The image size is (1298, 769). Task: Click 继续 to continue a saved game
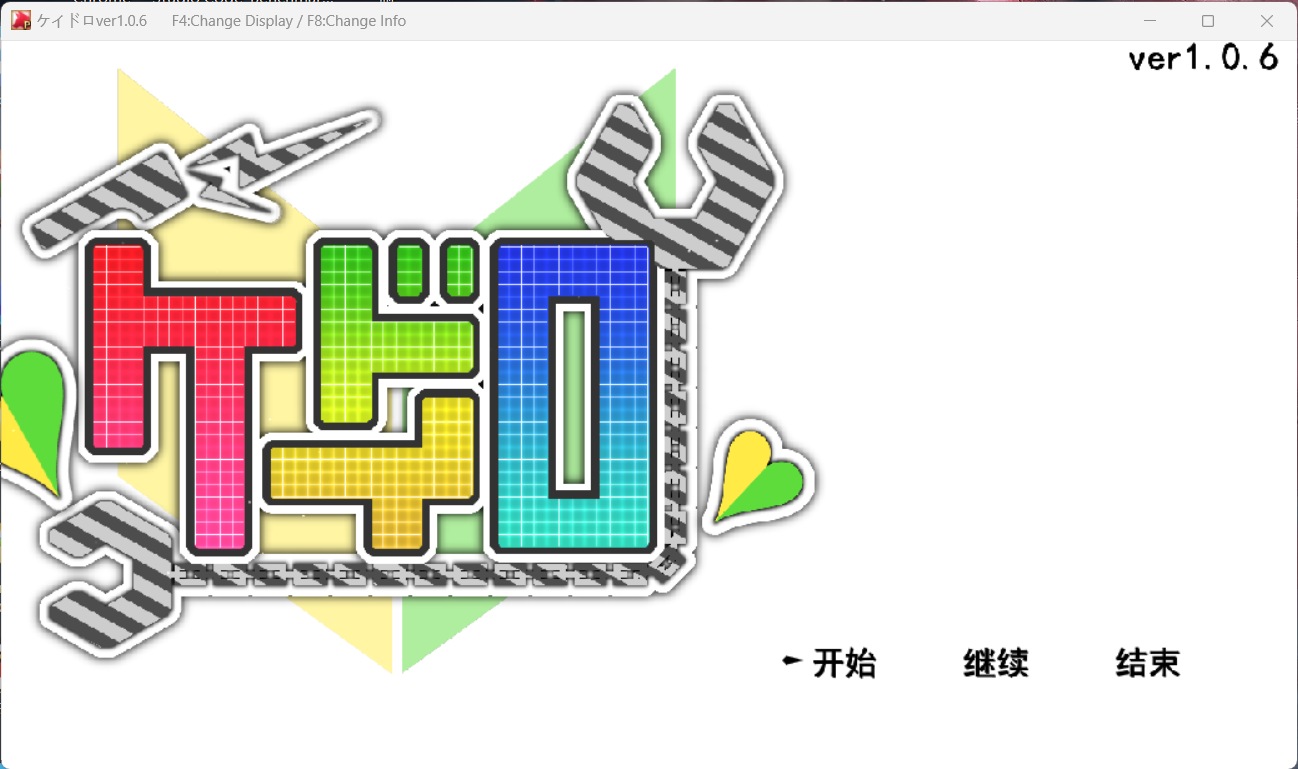click(x=995, y=663)
